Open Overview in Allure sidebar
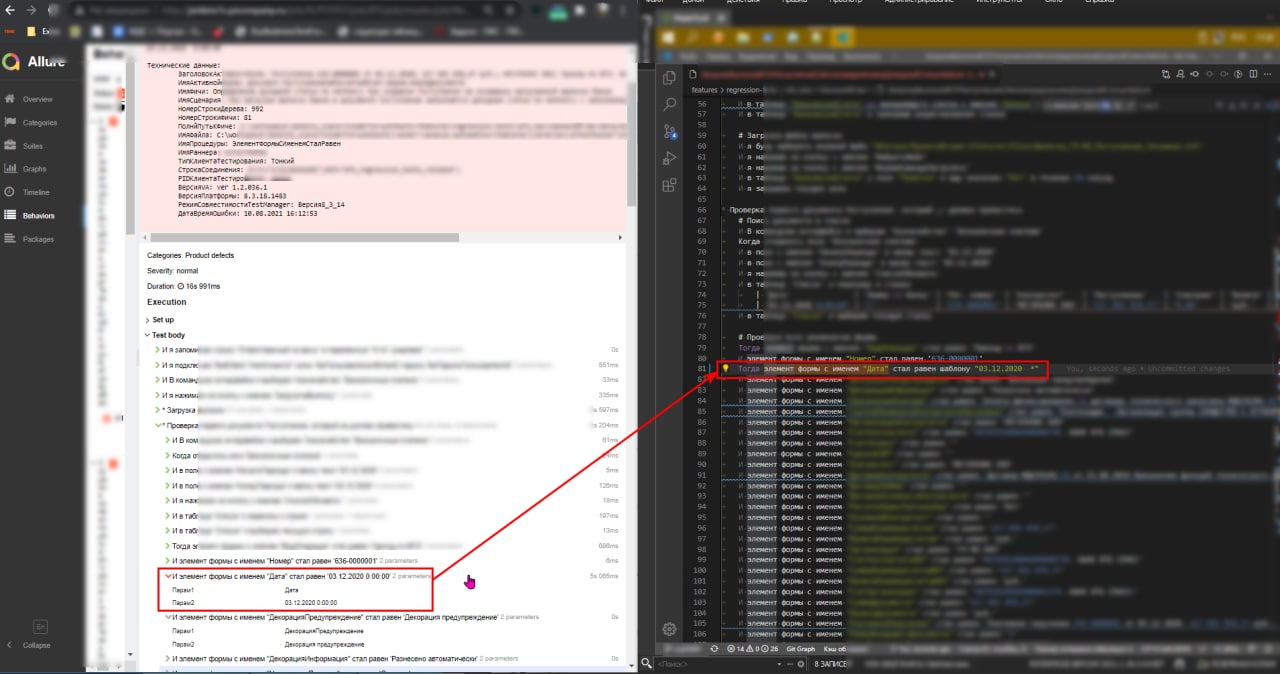1280x674 pixels. tap(37, 99)
